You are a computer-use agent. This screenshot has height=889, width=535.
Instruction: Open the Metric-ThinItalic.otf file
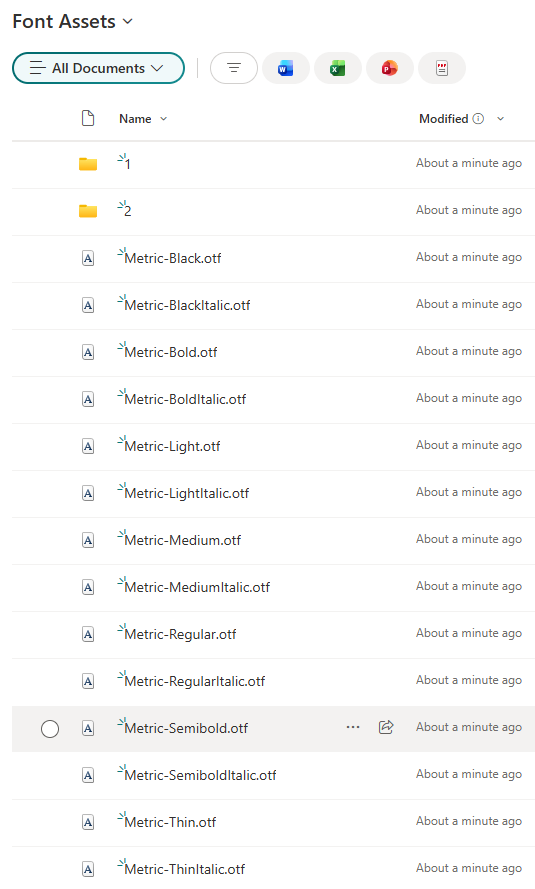(x=185, y=869)
